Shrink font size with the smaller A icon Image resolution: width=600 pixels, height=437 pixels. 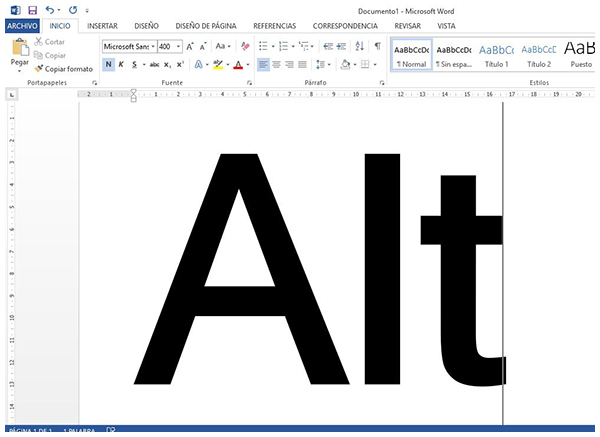tap(203, 47)
